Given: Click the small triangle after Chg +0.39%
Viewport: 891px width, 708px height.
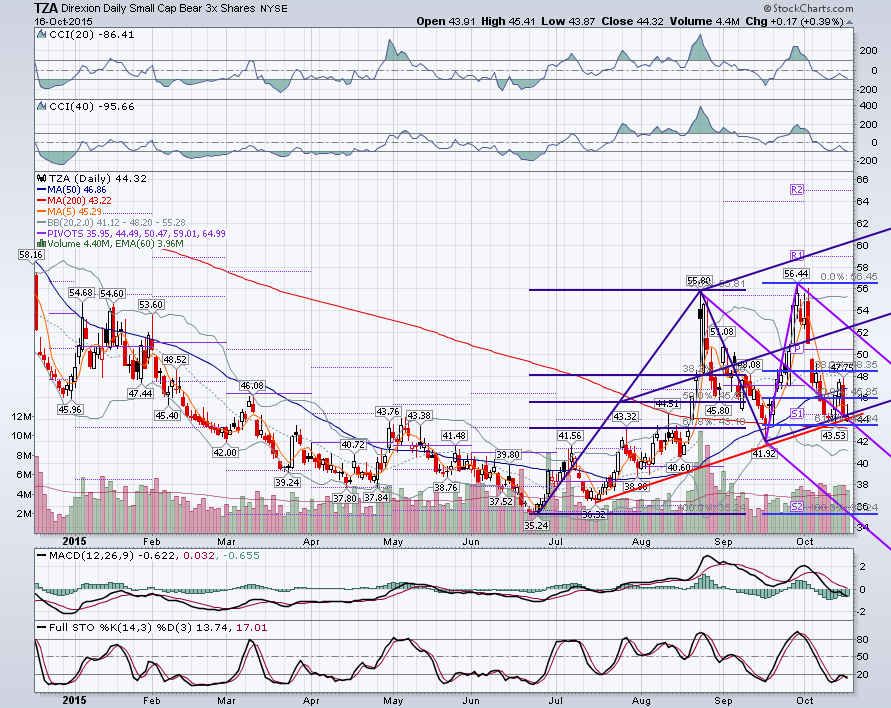Looking at the screenshot, I should [850, 22].
